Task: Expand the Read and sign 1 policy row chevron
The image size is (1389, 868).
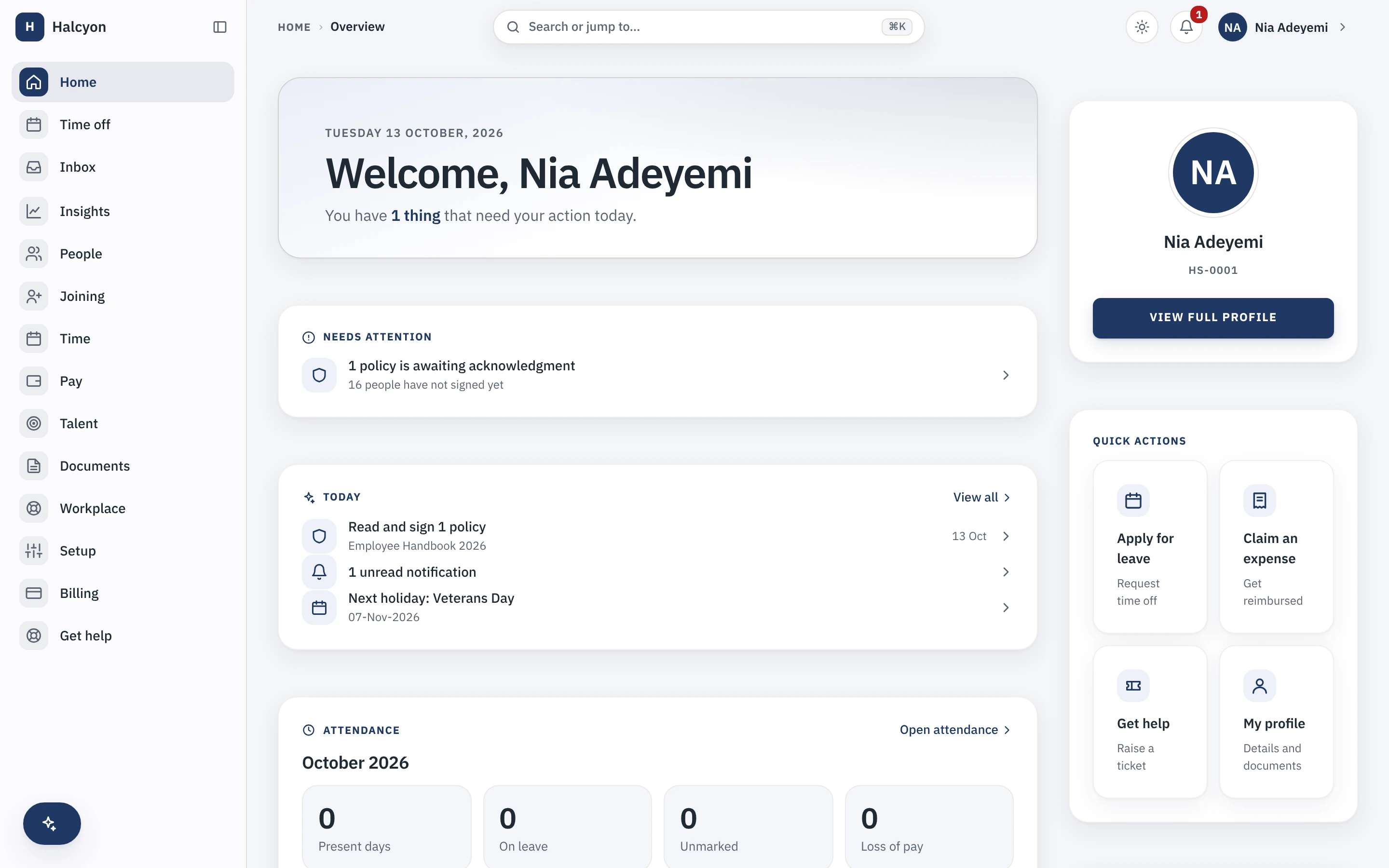Action: coord(1006,536)
